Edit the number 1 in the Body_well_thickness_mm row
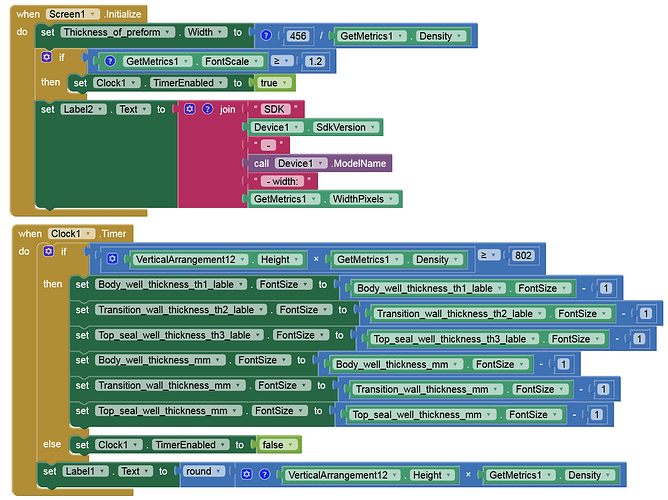Screen dimensions: 668x500 pos(563,365)
